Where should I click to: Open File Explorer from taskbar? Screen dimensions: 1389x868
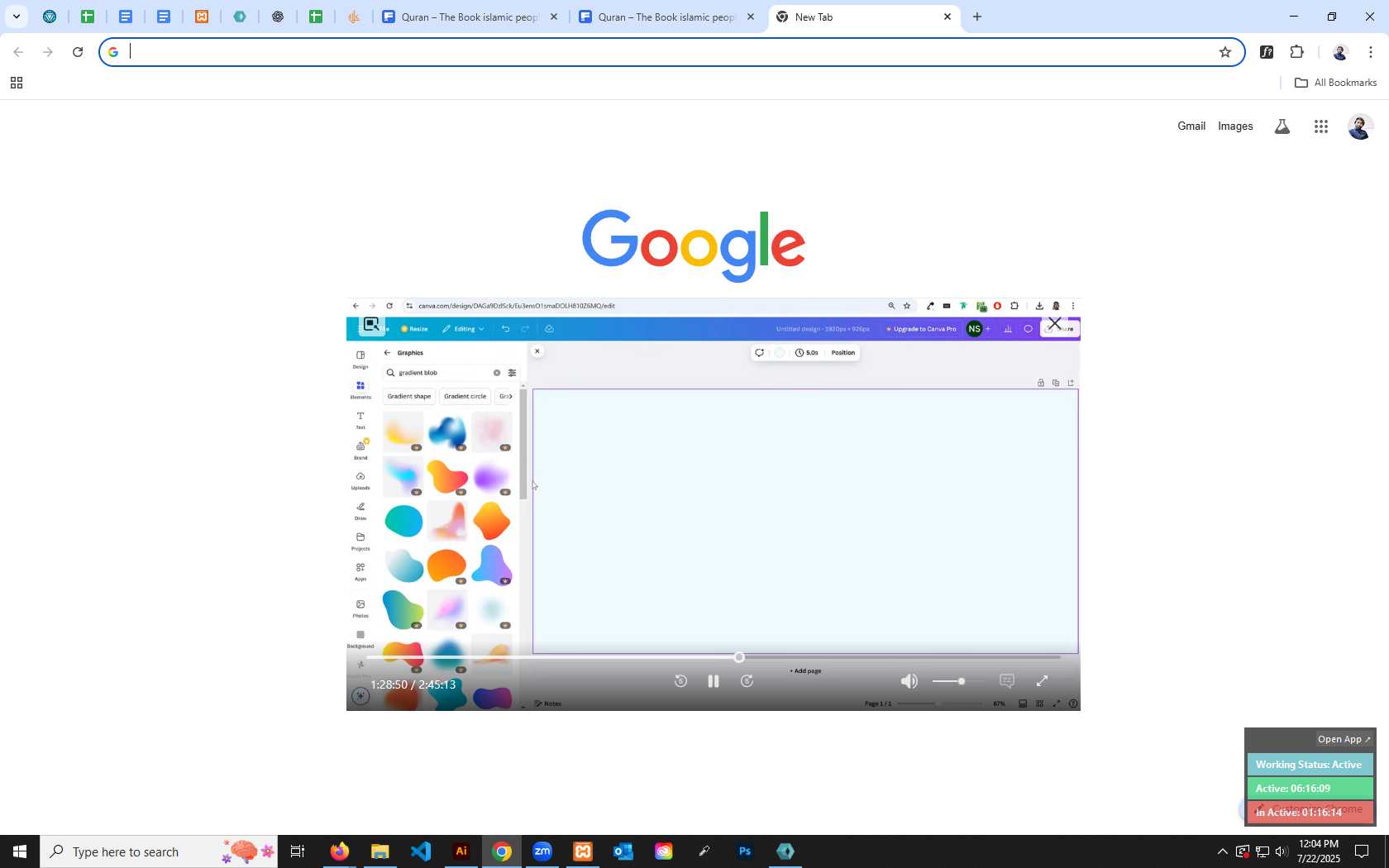click(380, 851)
